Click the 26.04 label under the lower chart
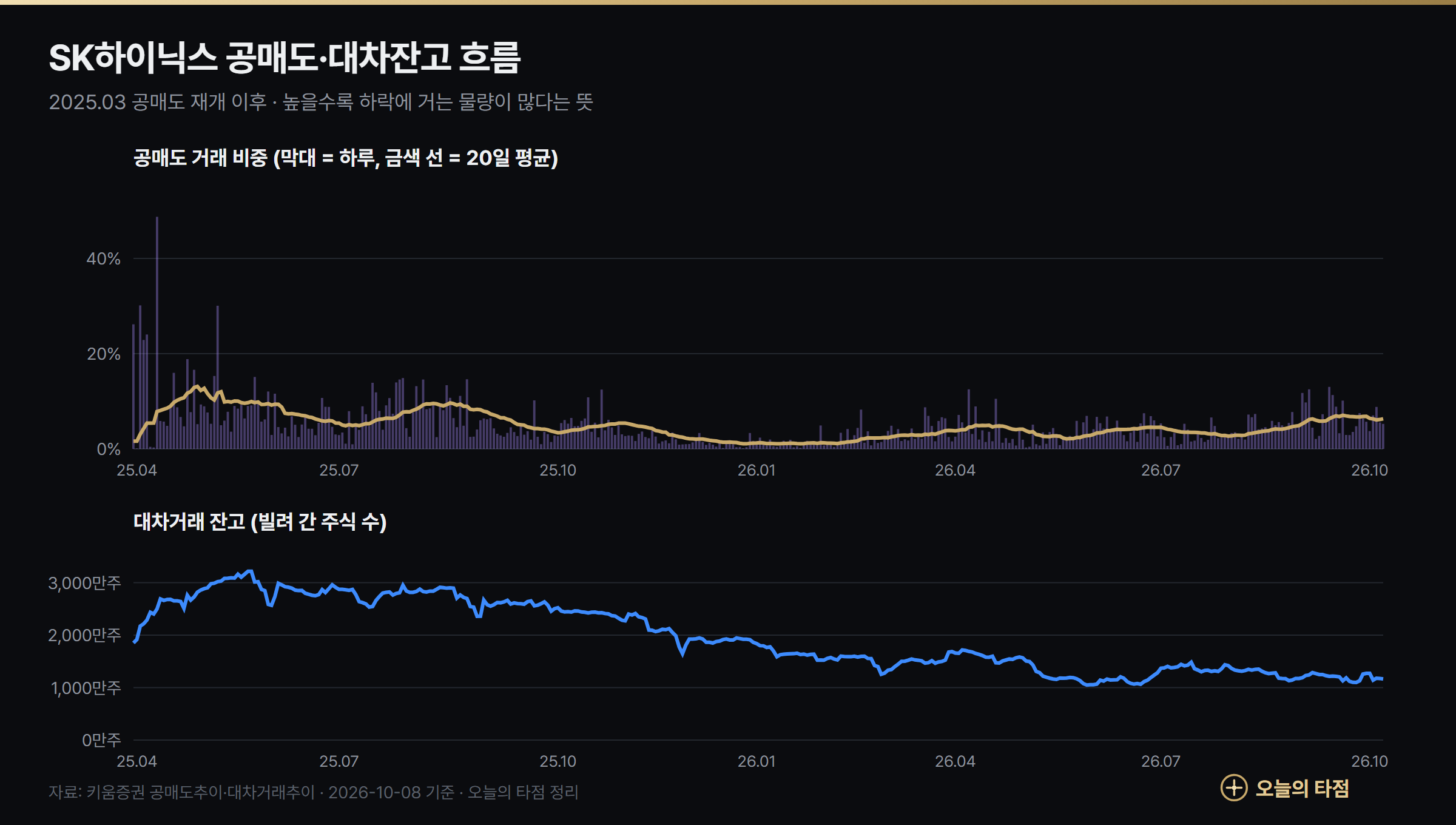This screenshot has width=1456, height=825. pos(955,761)
